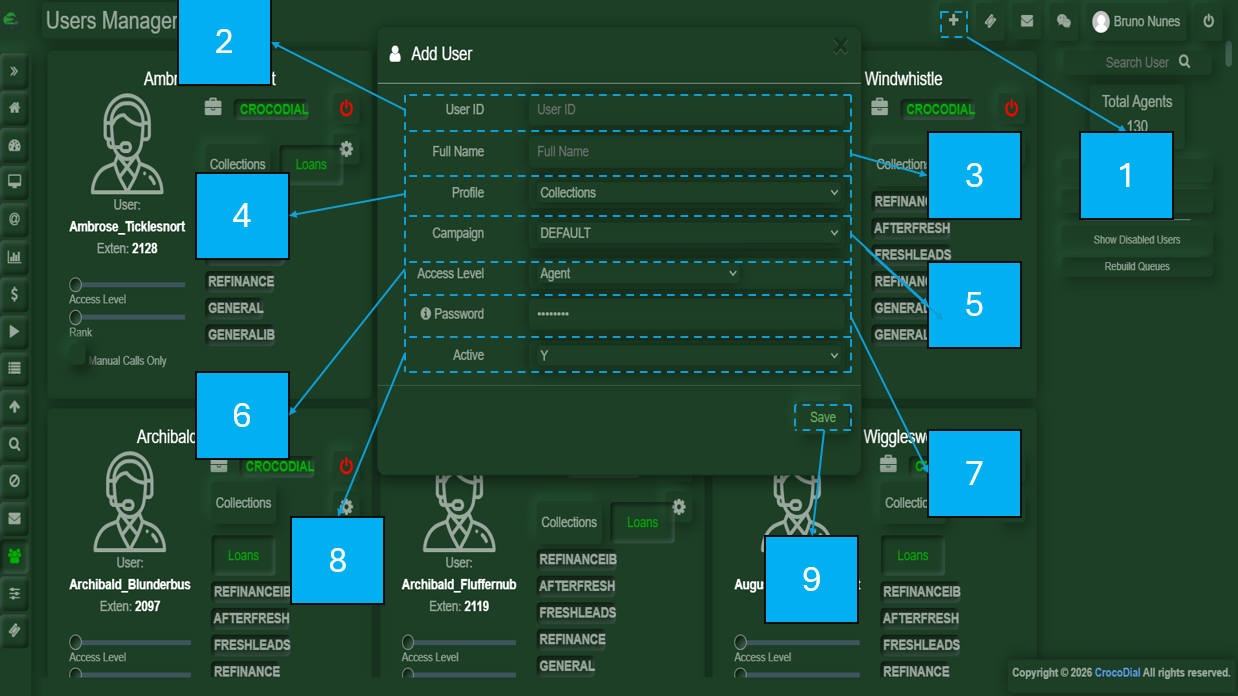Open the envelope messages icon in top bar
Screen dimensions: 1238x696
click(1026, 21)
